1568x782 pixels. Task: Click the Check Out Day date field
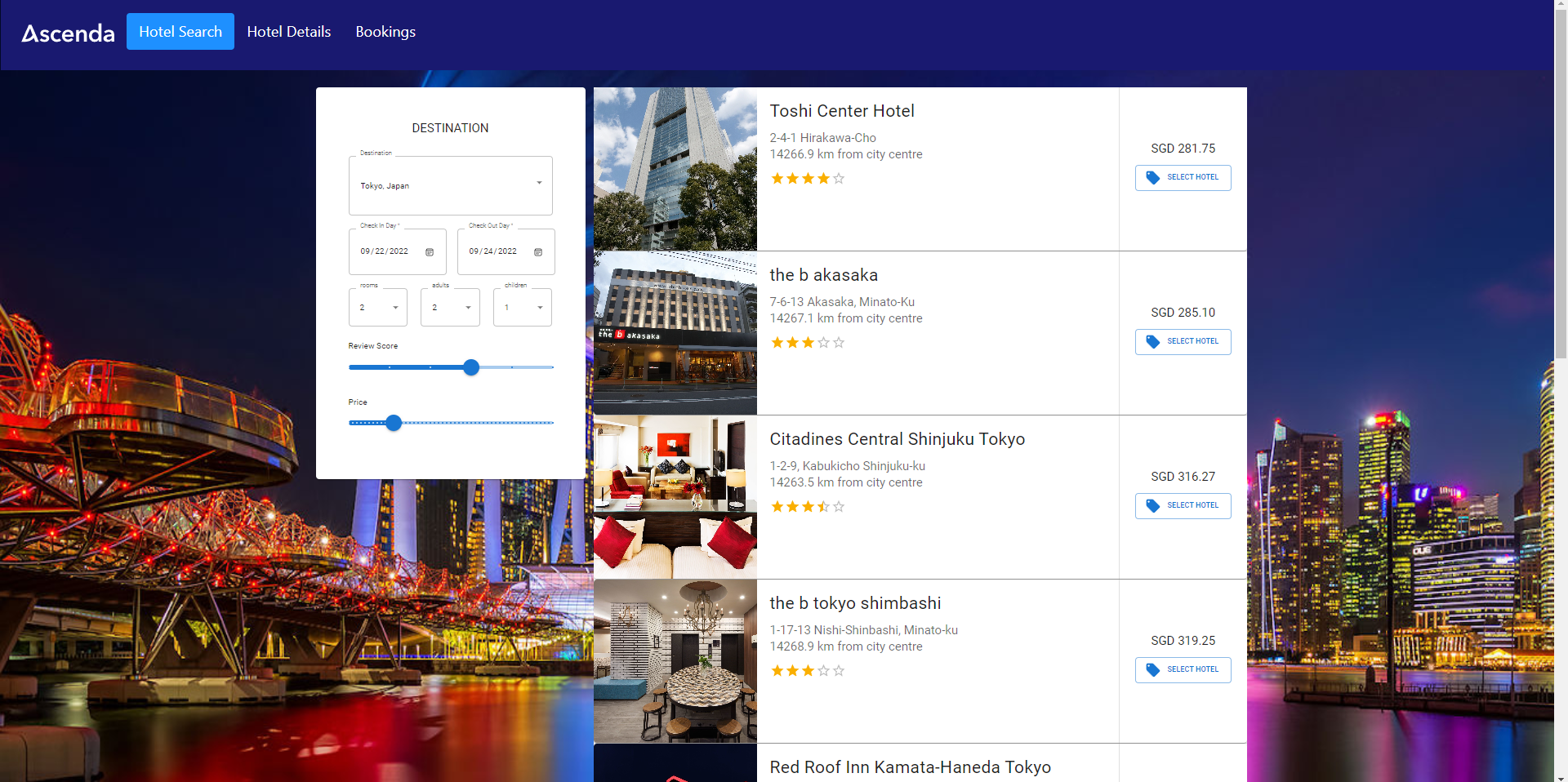coord(506,251)
